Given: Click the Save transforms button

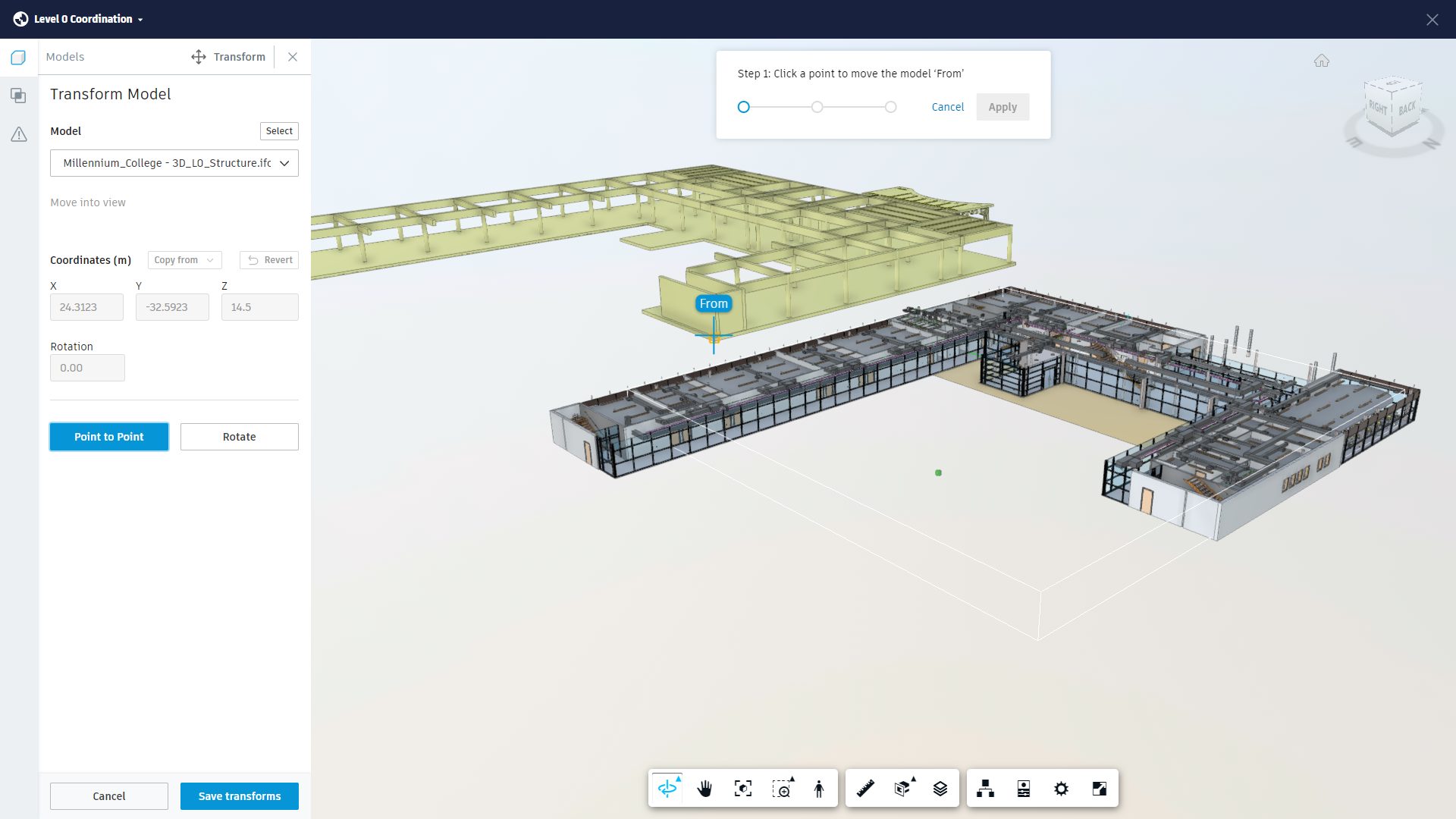Looking at the screenshot, I should point(239,796).
